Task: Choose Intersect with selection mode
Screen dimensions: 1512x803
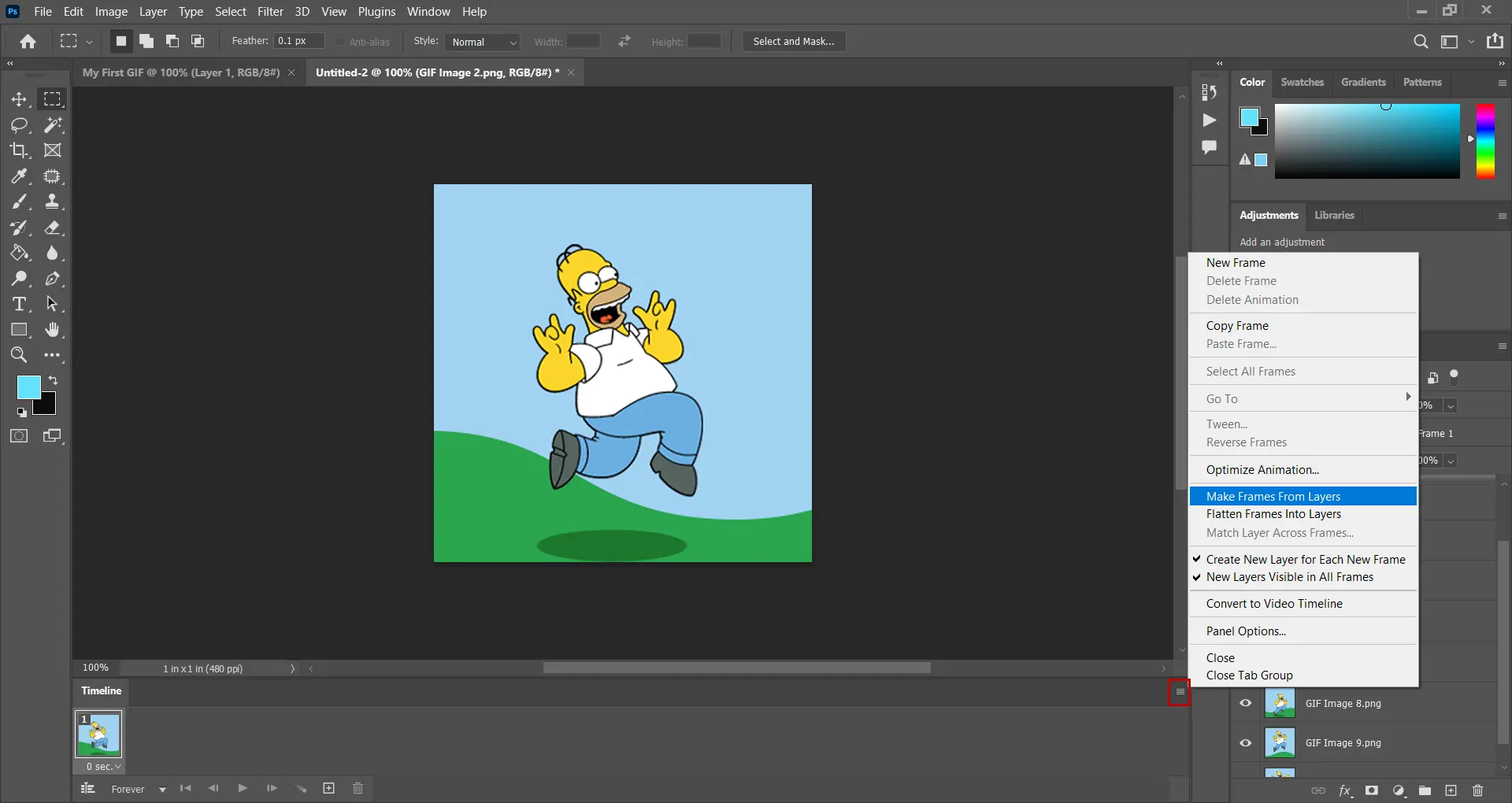Action: [x=198, y=42]
